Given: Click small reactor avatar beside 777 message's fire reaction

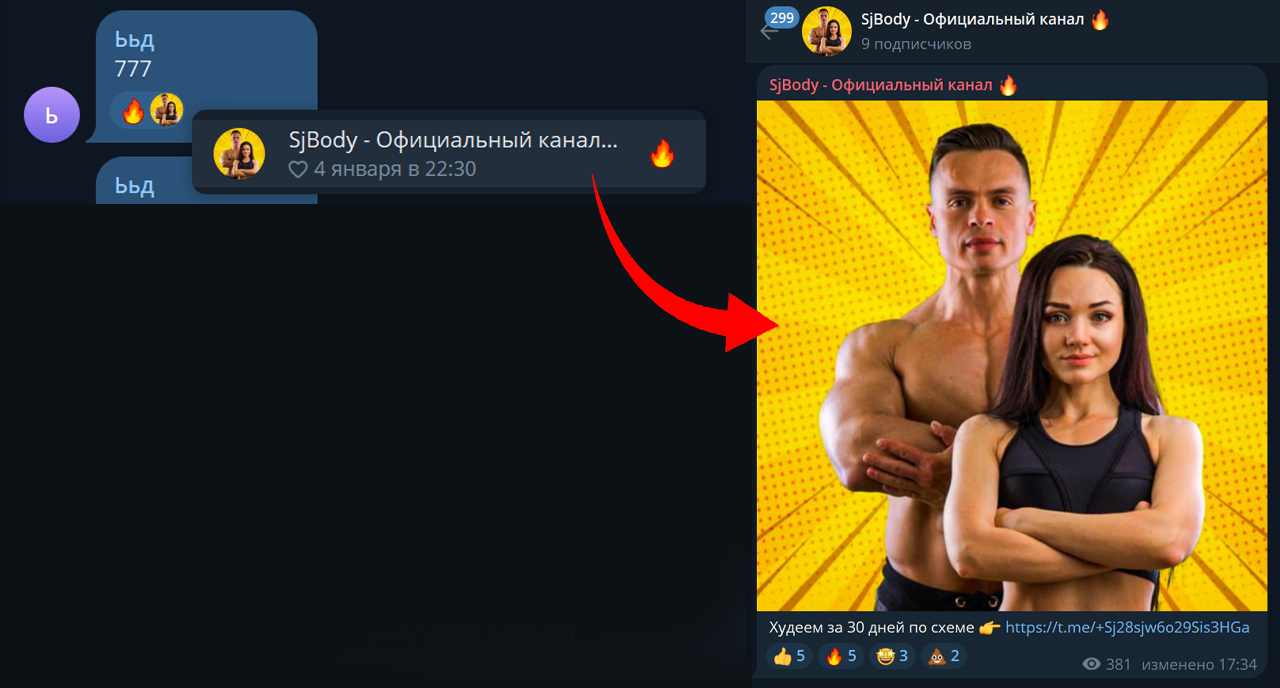Looking at the screenshot, I should 167,110.
